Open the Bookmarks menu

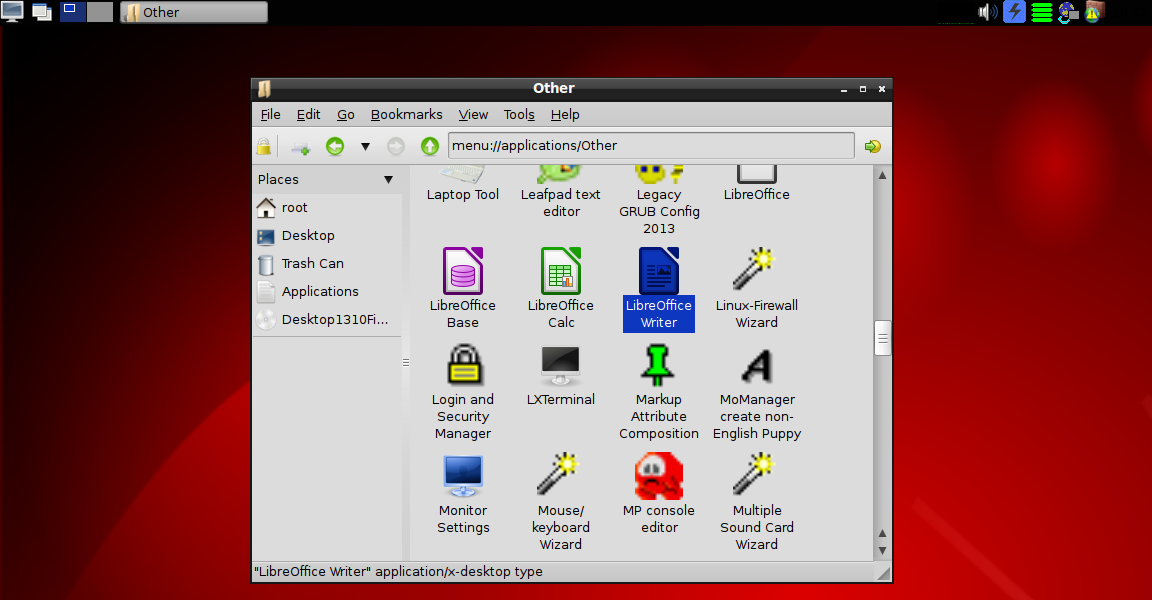[406, 115]
